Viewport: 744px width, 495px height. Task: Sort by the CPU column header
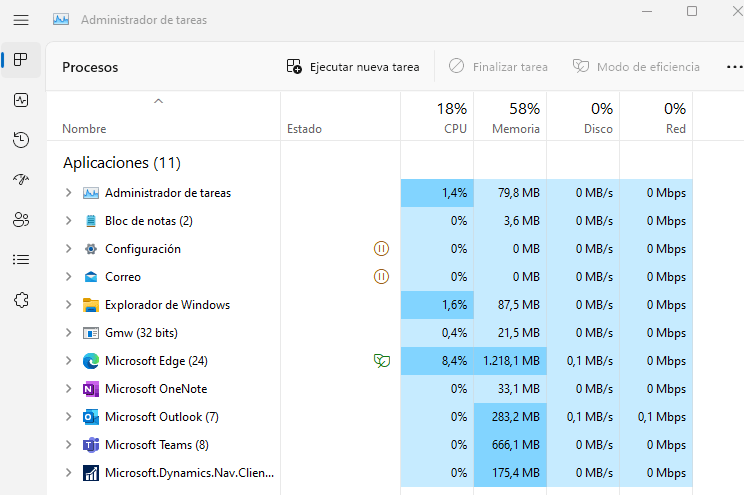click(x=437, y=117)
